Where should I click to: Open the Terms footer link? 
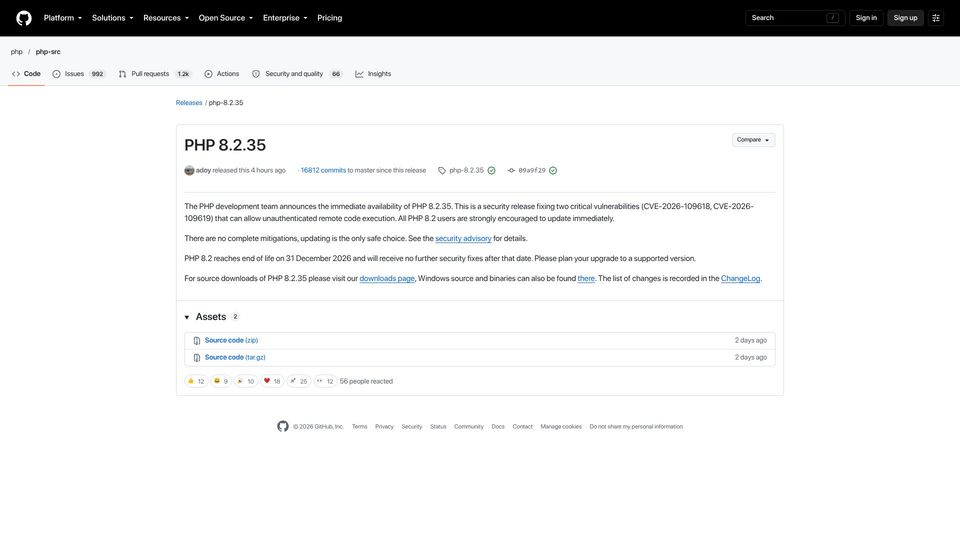[359, 427]
